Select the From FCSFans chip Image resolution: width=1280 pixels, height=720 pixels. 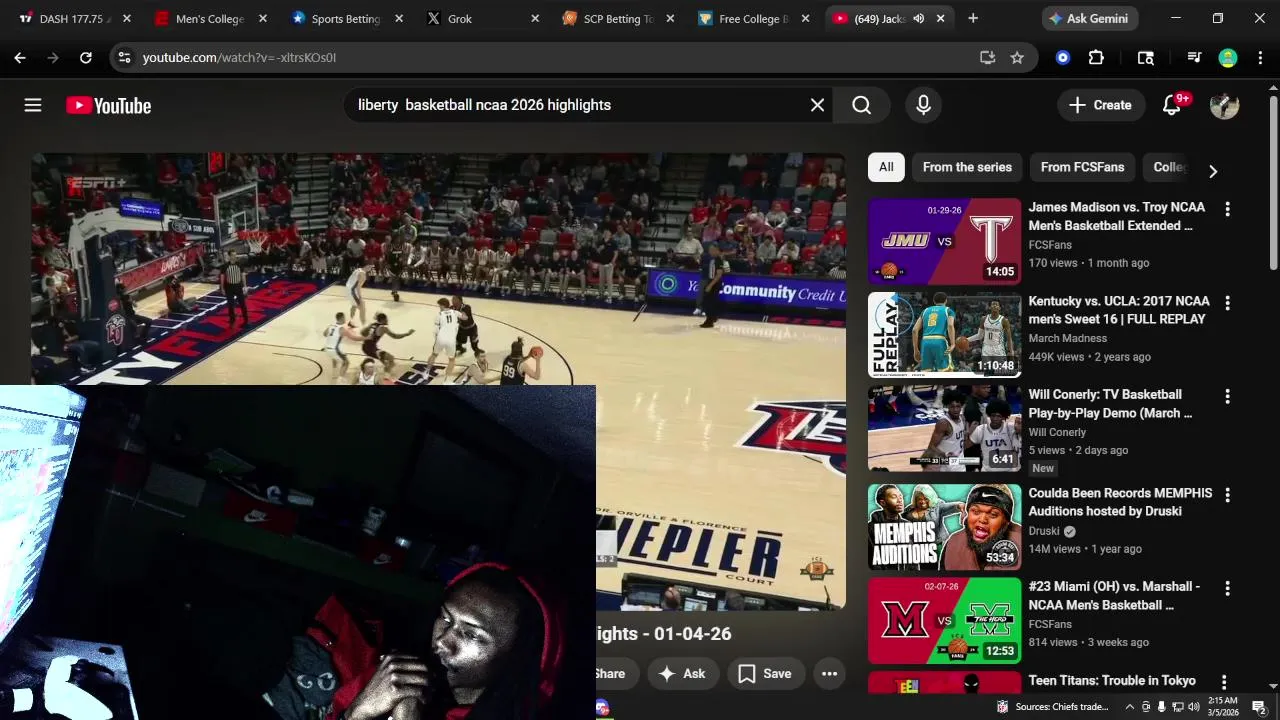1082,167
